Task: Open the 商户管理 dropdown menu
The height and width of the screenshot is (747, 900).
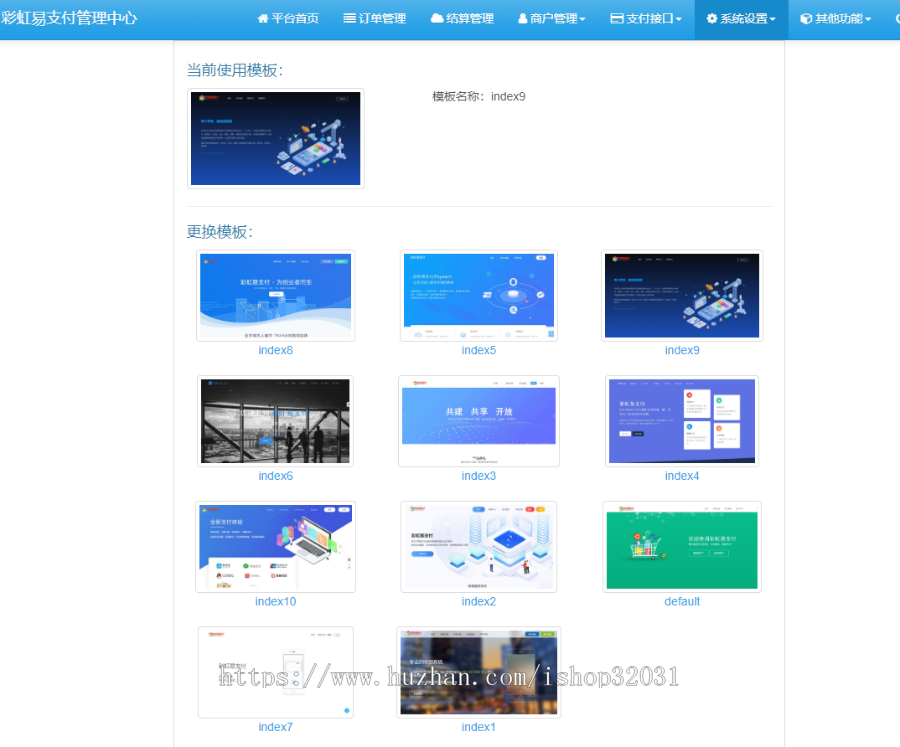Action: pyautogui.click(x=551, y=18)
